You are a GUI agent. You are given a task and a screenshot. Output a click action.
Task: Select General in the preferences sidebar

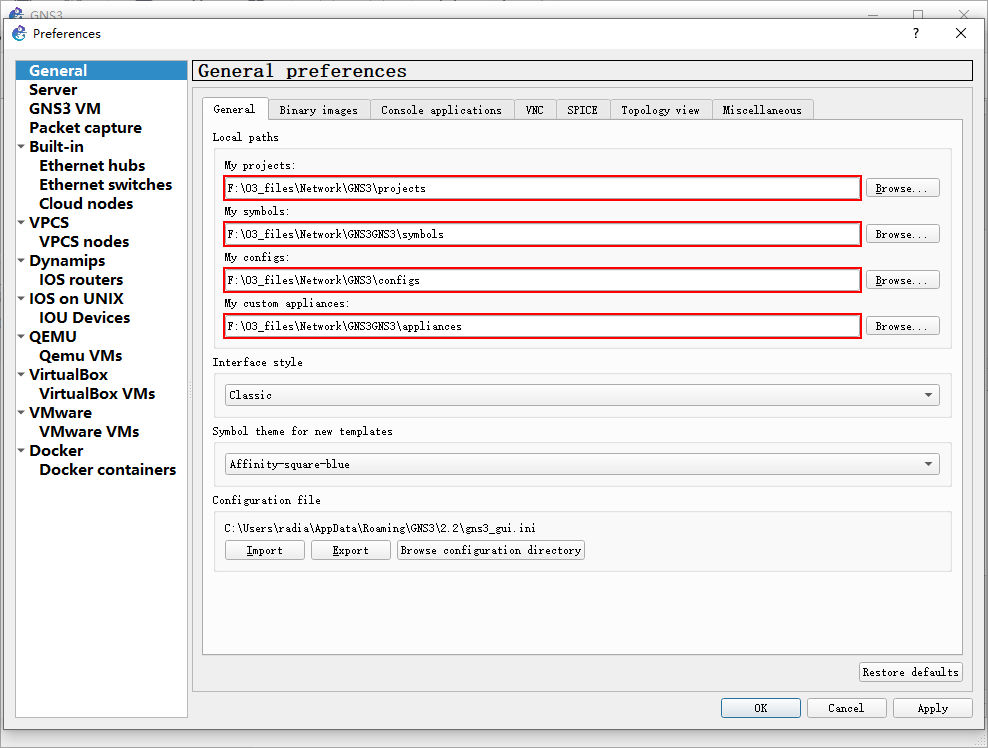101,71
